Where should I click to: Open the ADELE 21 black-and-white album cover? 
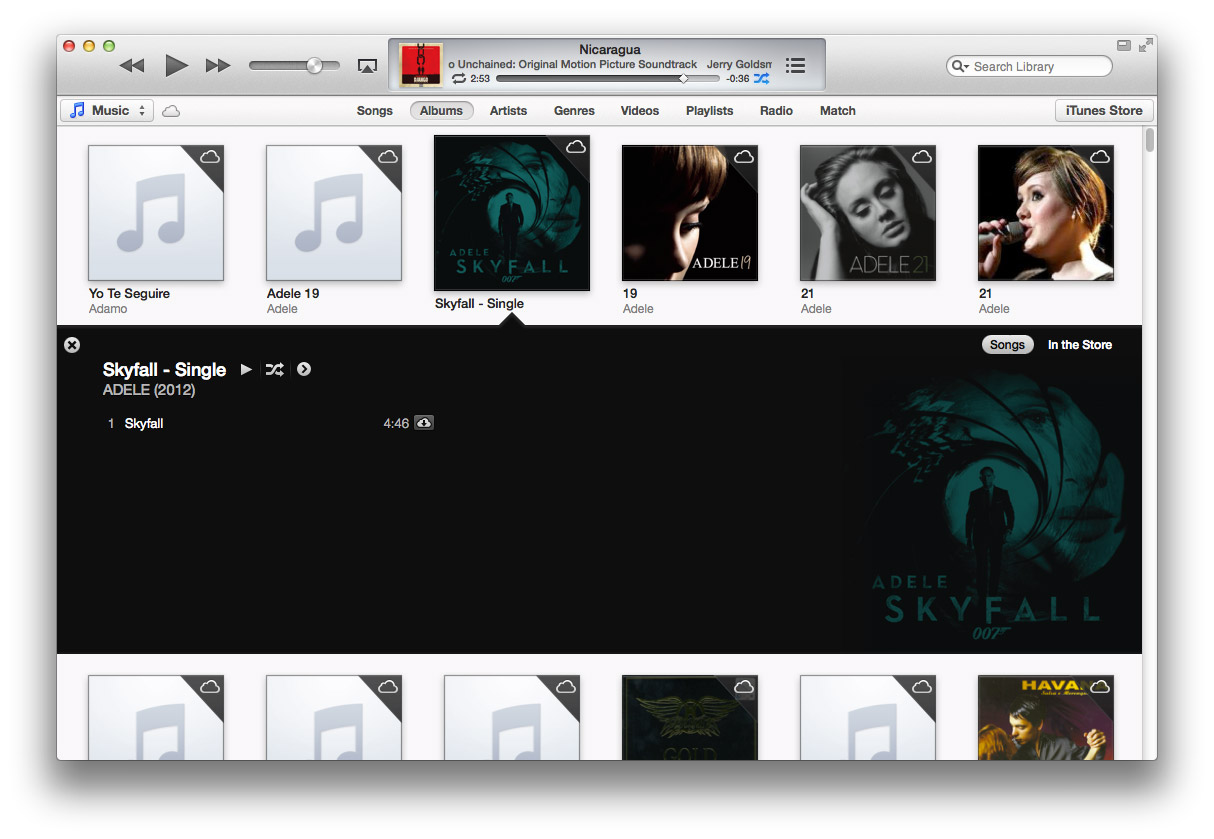[x=868, y=213]
